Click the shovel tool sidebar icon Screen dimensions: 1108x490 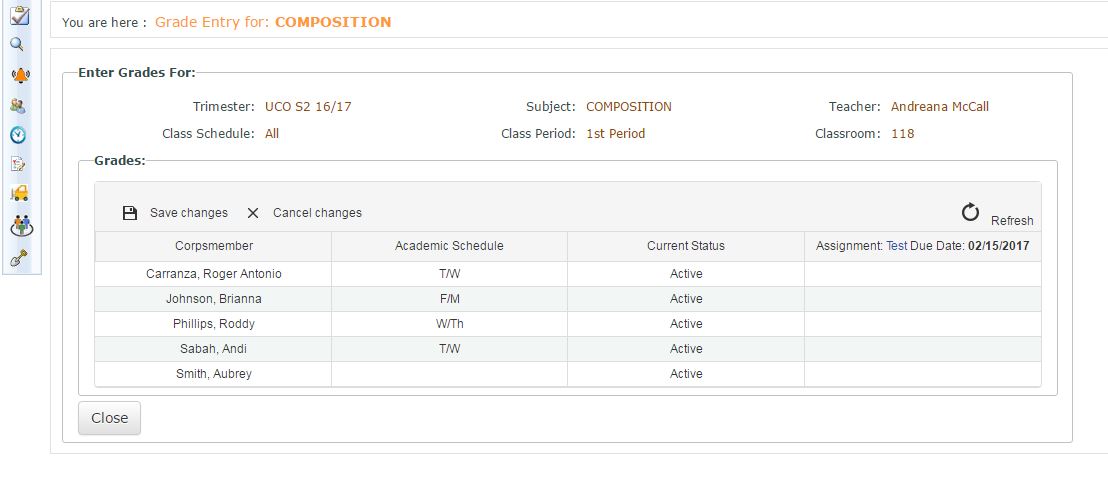18,258
